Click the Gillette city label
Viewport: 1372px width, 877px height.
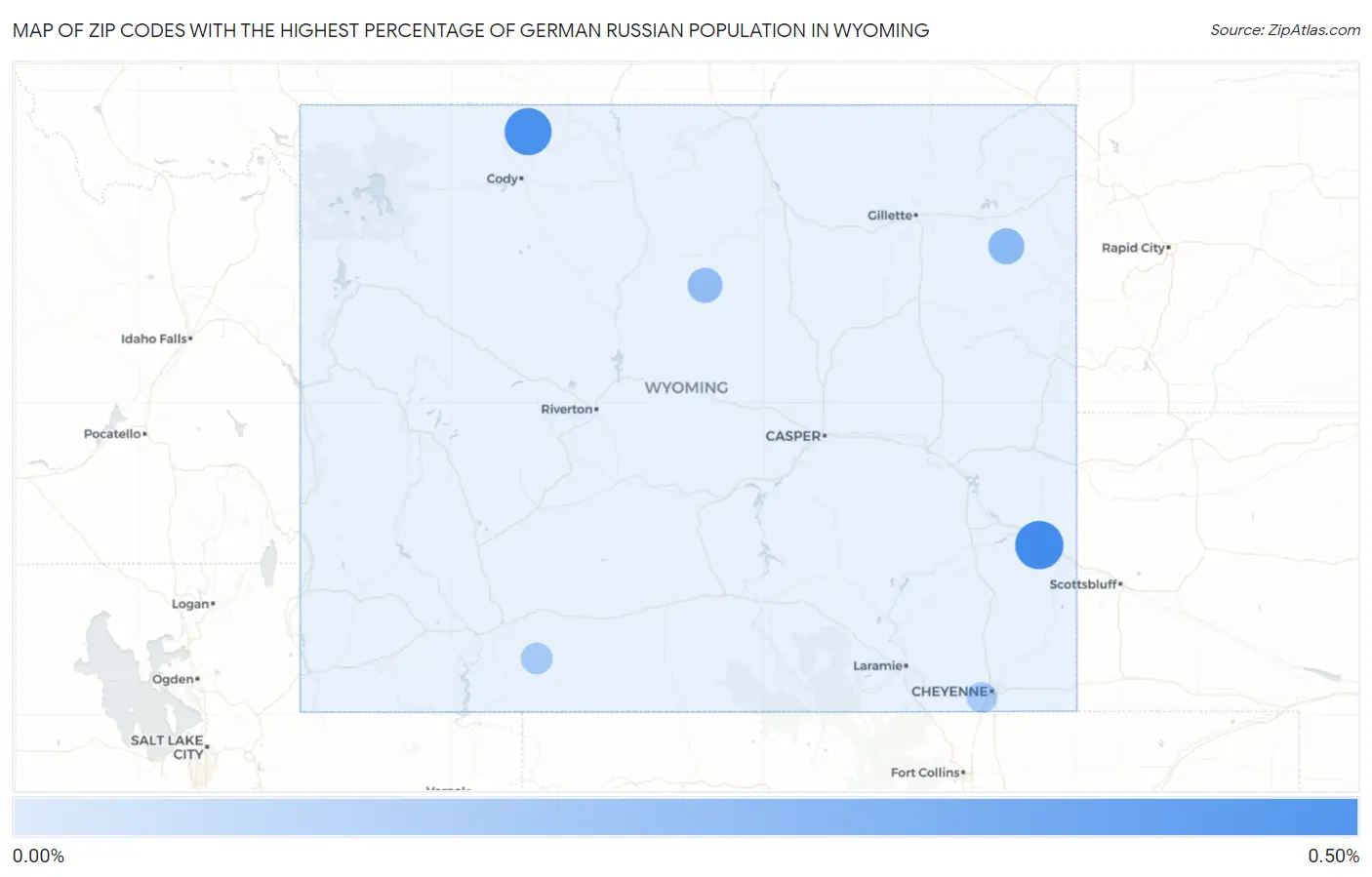point(890,215)
